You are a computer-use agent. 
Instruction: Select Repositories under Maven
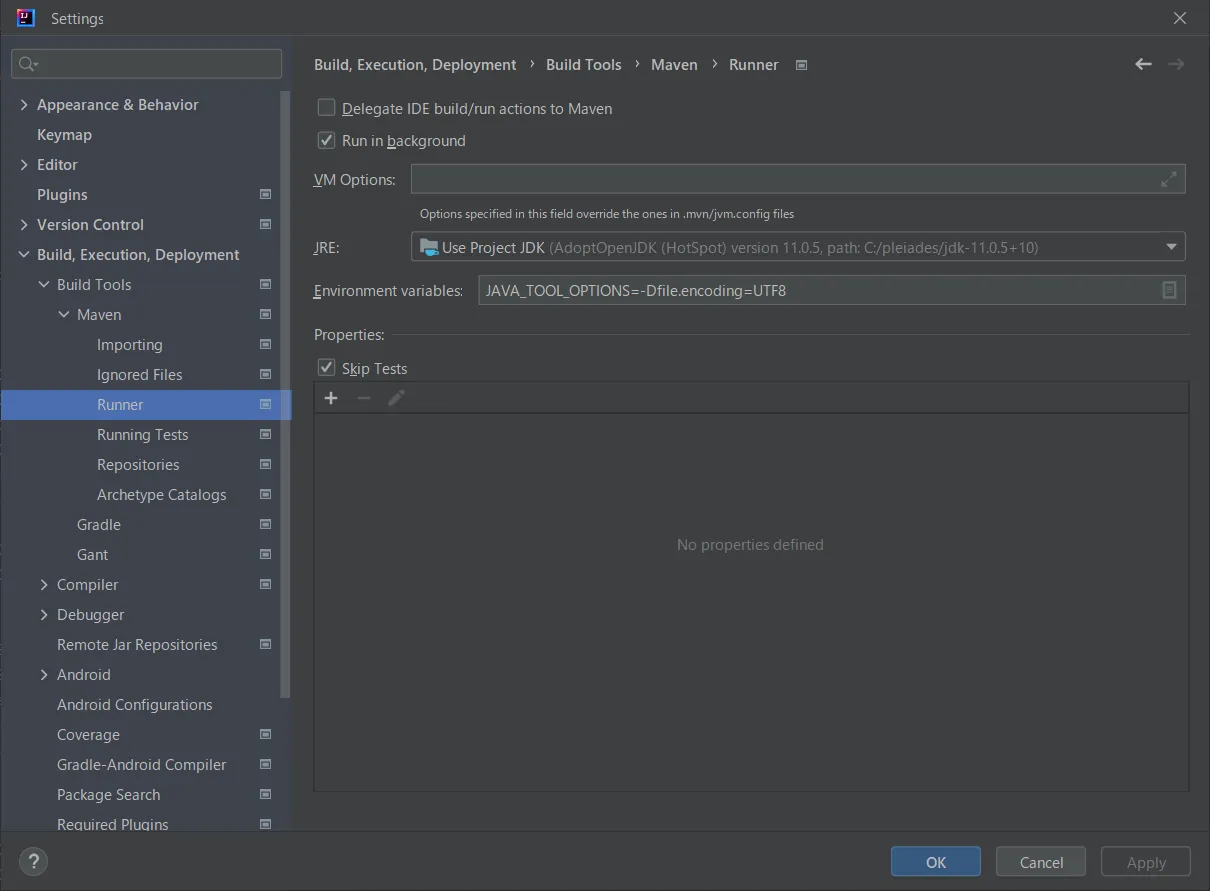(138, 464)
